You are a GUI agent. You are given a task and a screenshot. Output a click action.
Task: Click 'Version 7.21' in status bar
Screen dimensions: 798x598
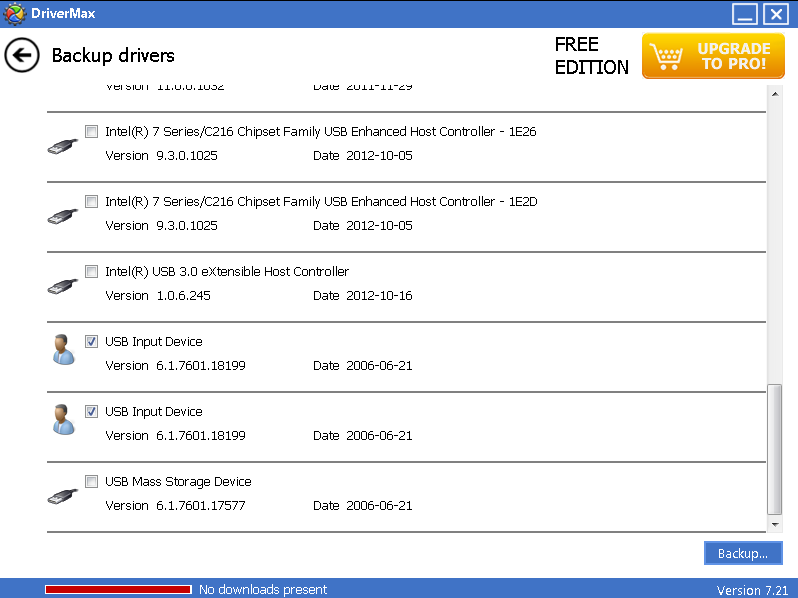pos(752,590)
